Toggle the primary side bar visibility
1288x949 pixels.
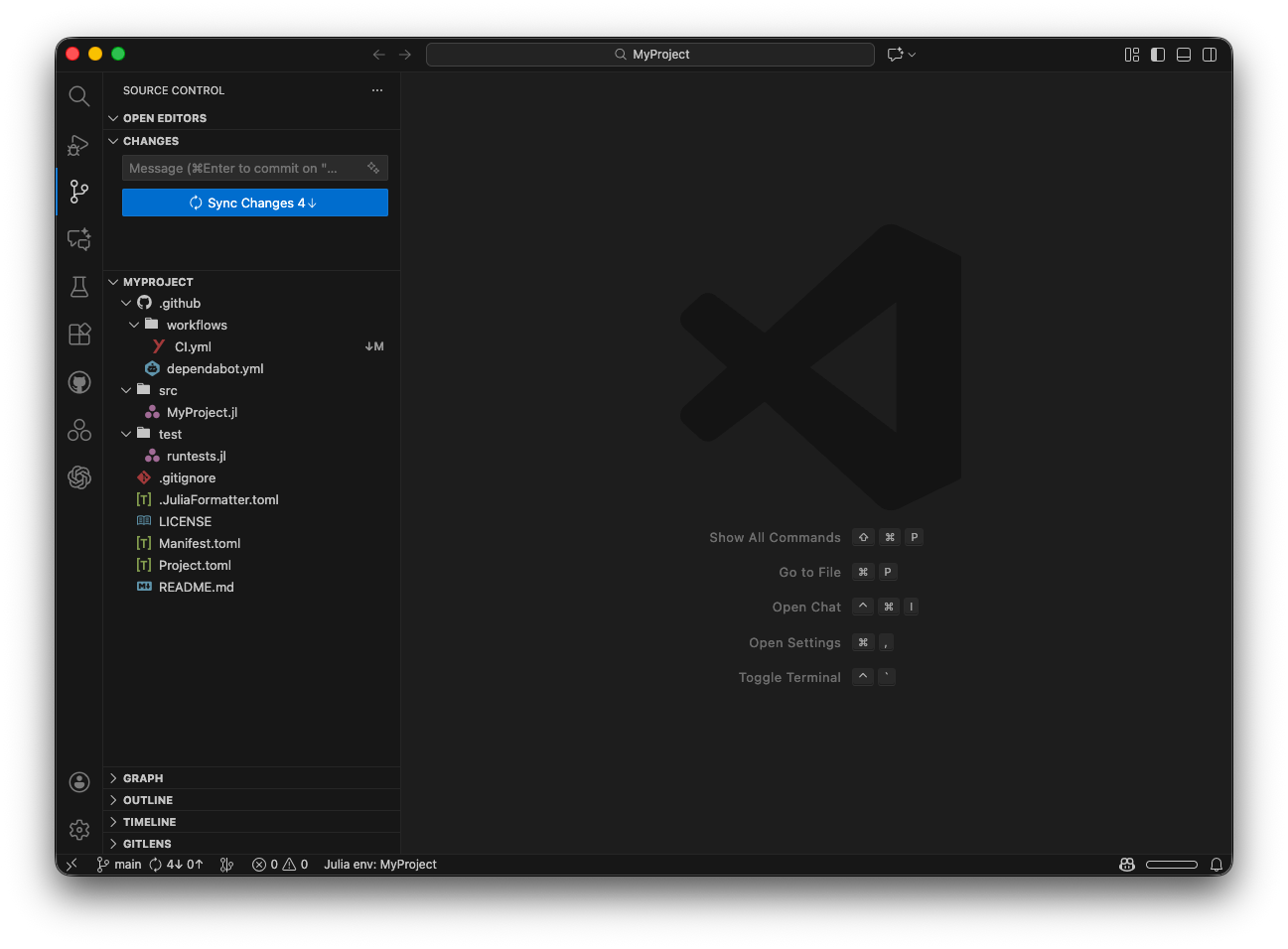1158,55
